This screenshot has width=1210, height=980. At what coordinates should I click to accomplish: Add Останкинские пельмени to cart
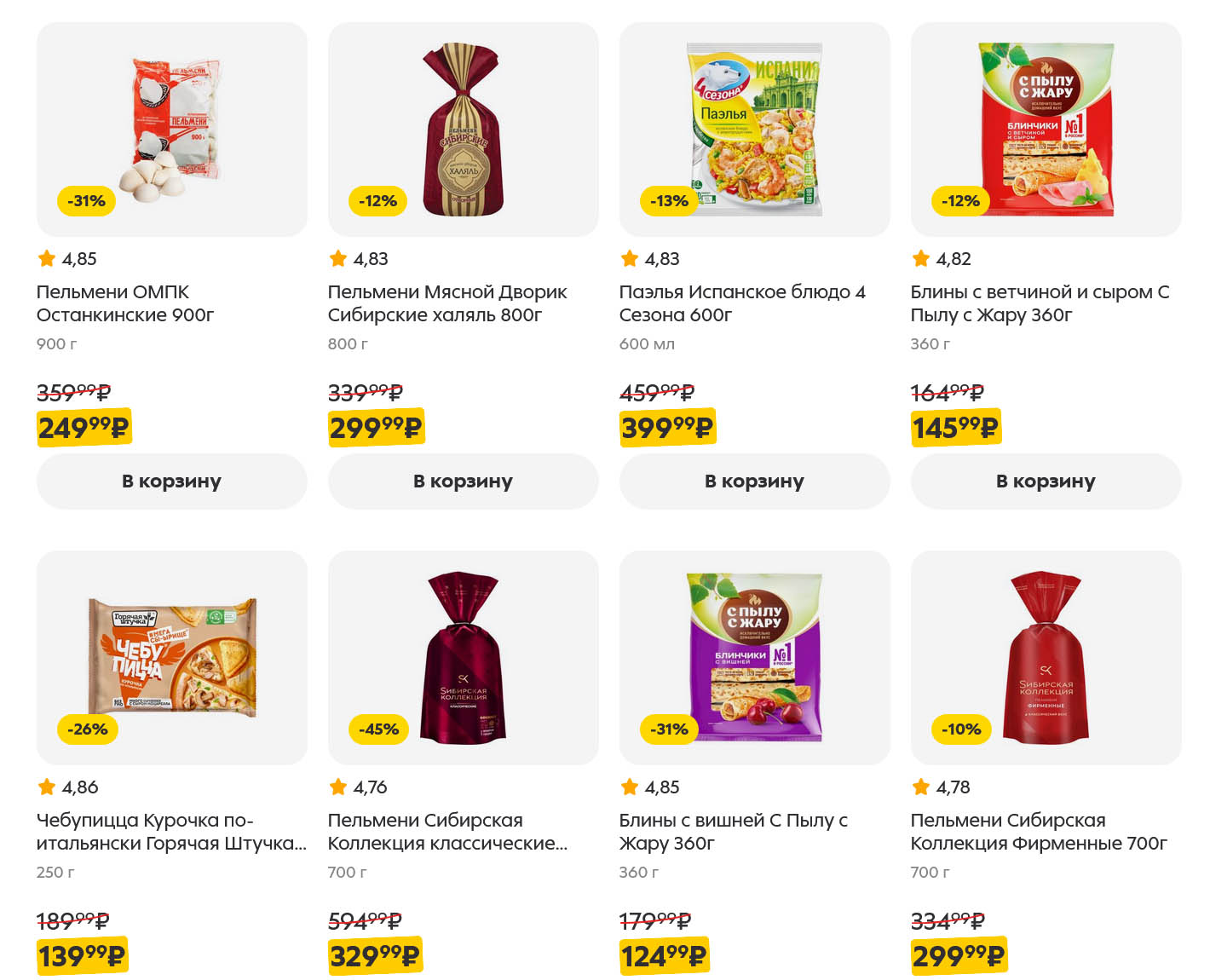(x=171, y=481)
